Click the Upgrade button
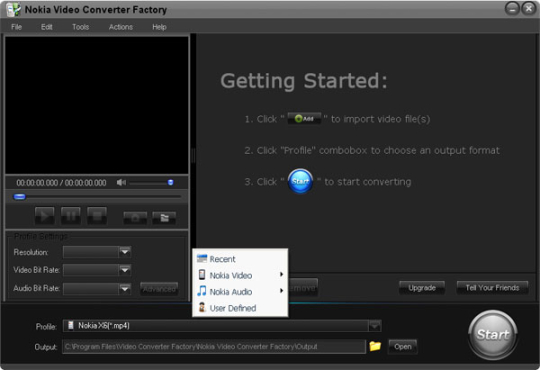Viewport: 540px width, 370px height. pos(422,288)
